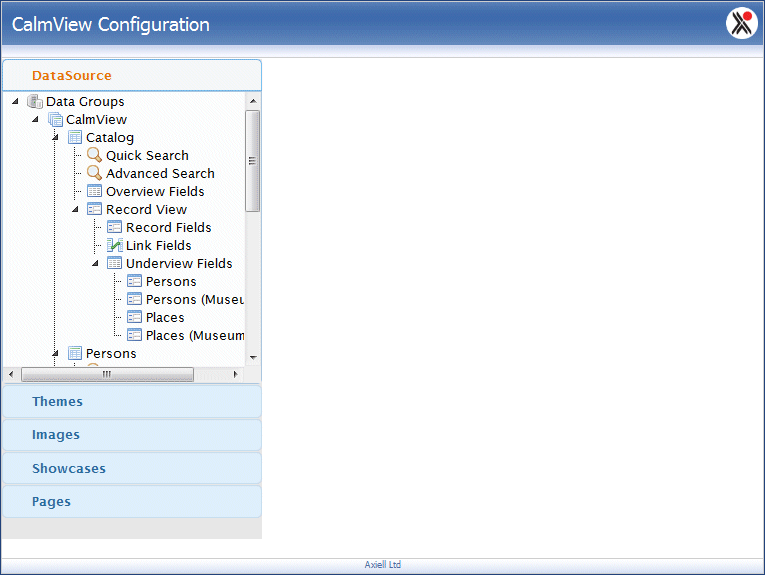The image size is (765, 575).
Task: Select the Catalog label in the tree
Action: [x=110, y=138]
